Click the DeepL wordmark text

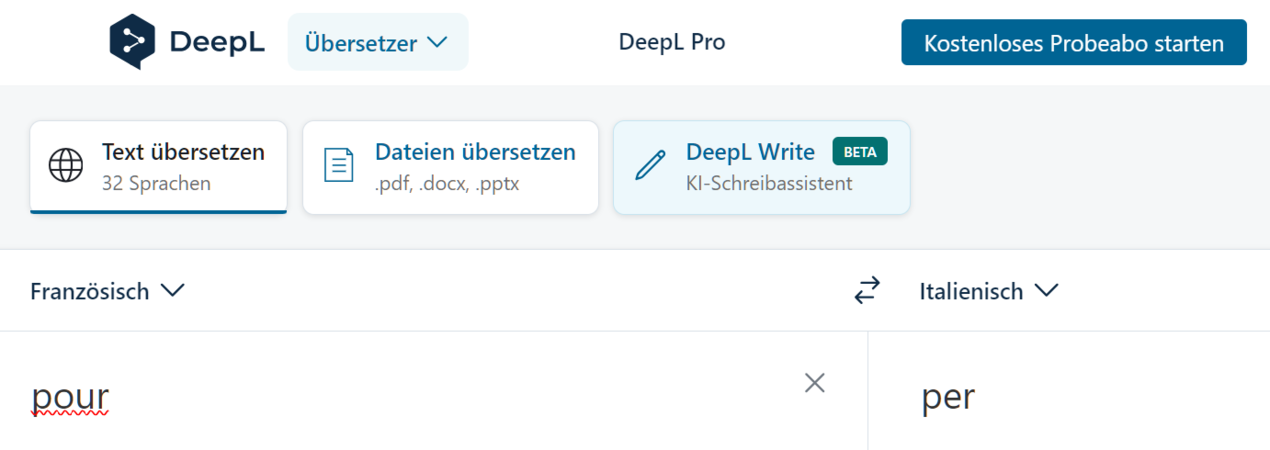[x=217, y=42]
